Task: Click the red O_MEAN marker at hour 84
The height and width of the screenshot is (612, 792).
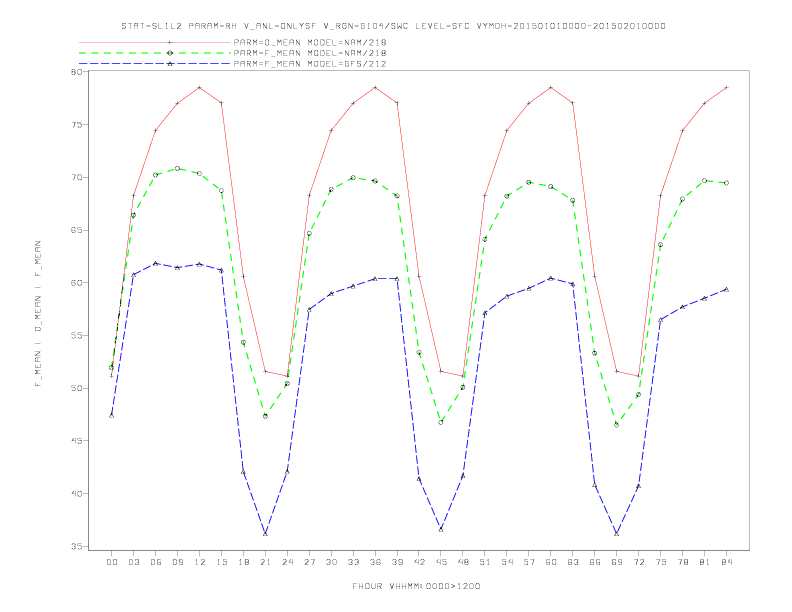Action: [x=727, y=87]
